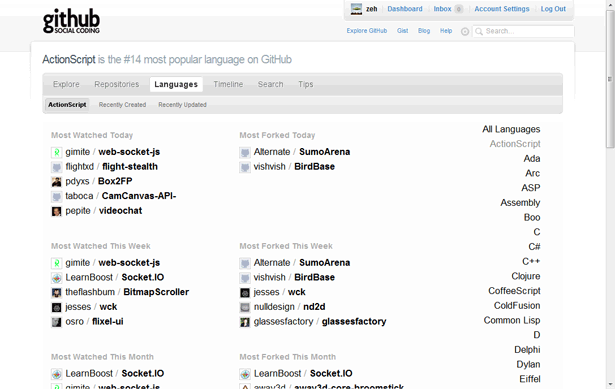Screen dimensions: 615x389
Task: Click Log Out
Action: (x=553, y=9)
